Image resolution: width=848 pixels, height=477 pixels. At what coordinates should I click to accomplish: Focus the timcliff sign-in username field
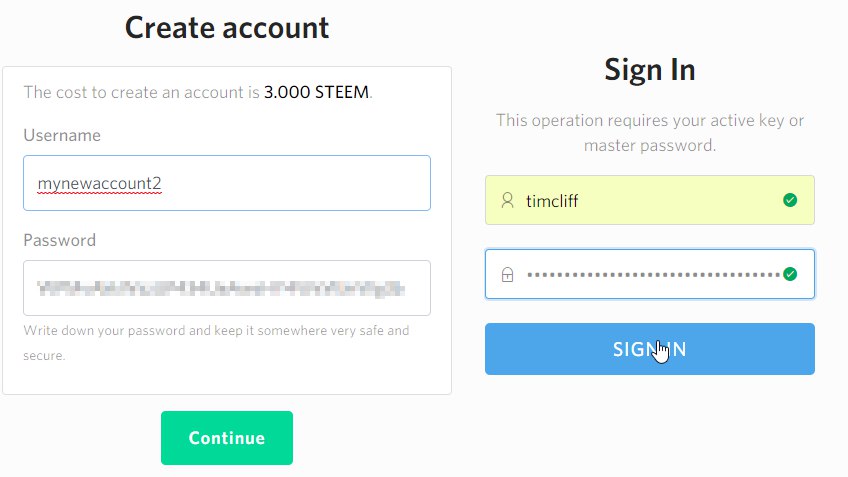click(x=650, y=200)
